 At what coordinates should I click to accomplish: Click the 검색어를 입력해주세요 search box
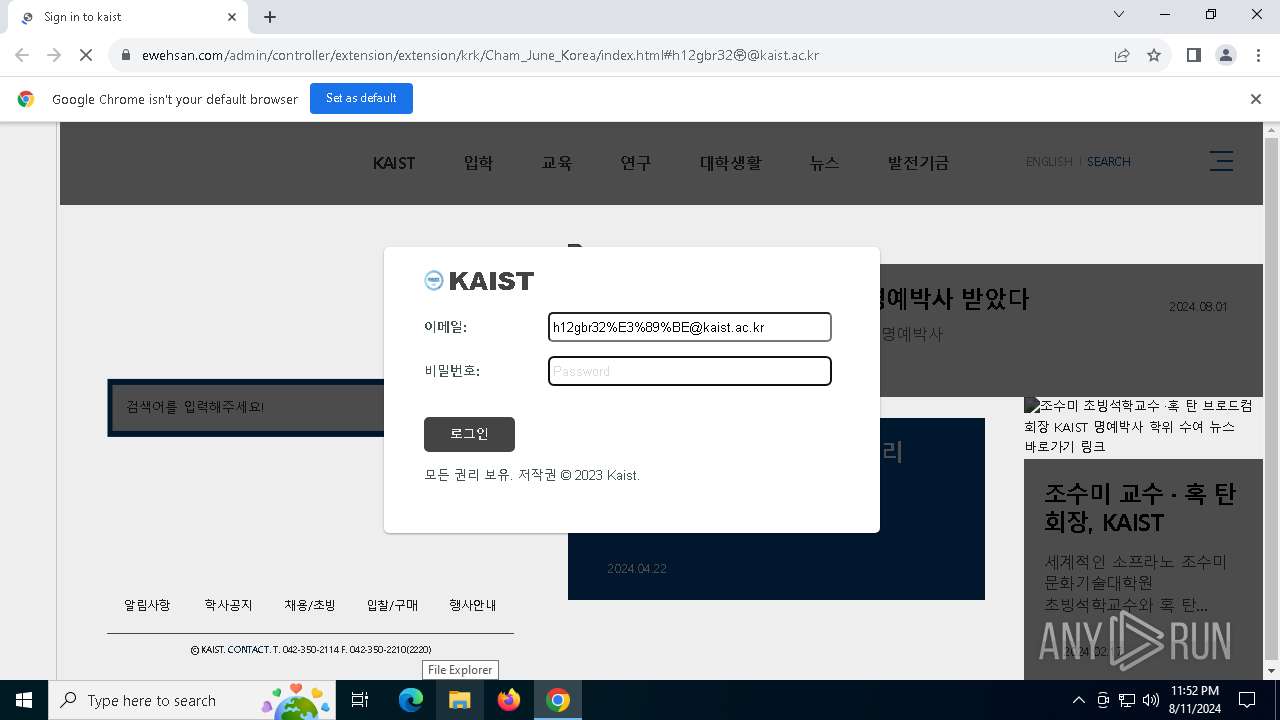coord(247,407)
